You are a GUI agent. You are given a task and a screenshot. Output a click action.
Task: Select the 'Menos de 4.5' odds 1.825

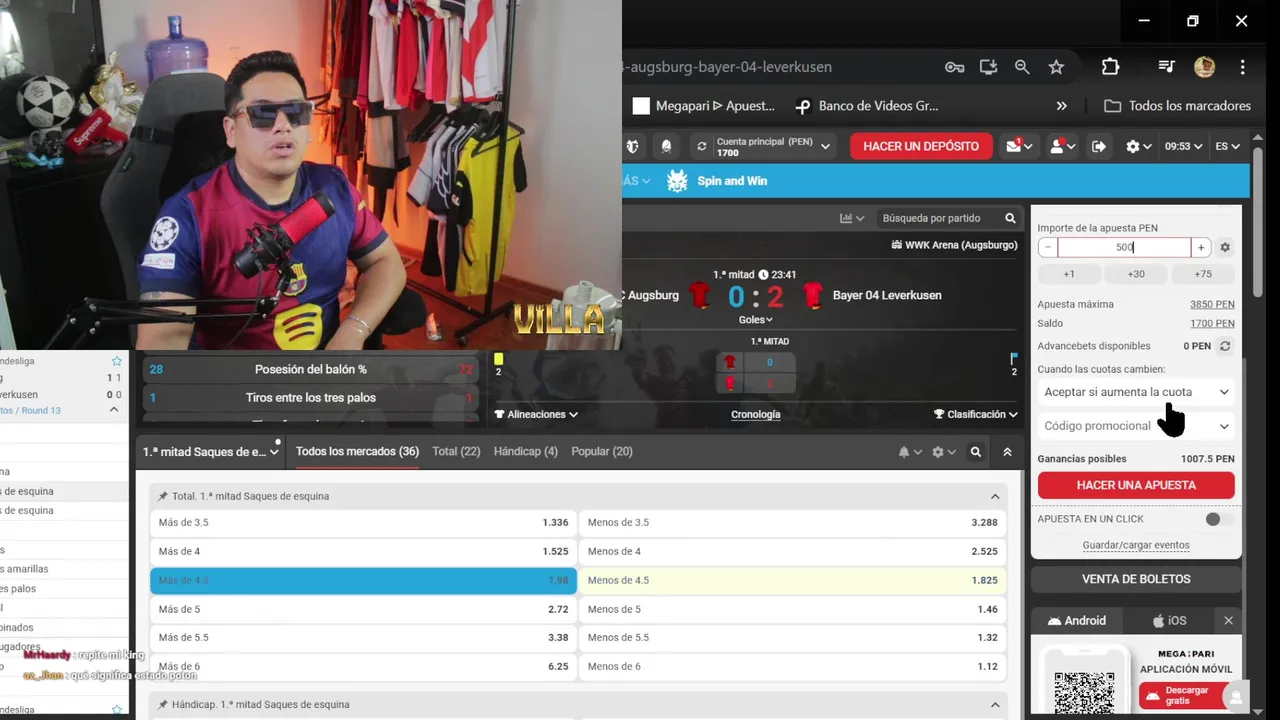(793, 580)
